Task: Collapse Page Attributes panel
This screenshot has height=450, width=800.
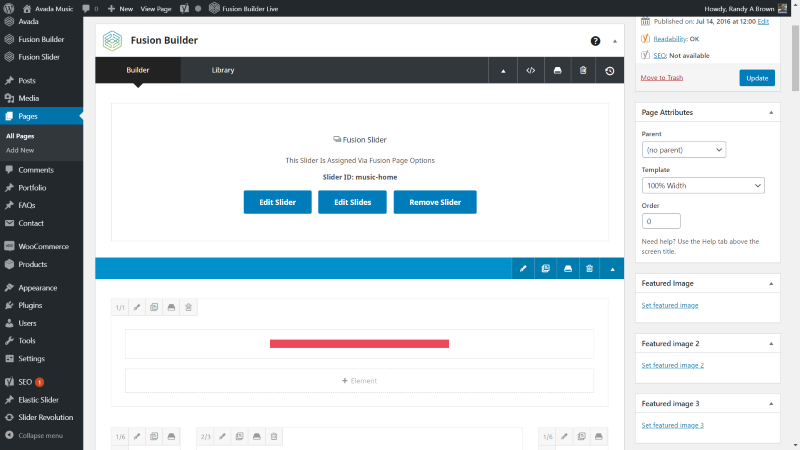Action: pyautogui.click(x=771, y=113)
